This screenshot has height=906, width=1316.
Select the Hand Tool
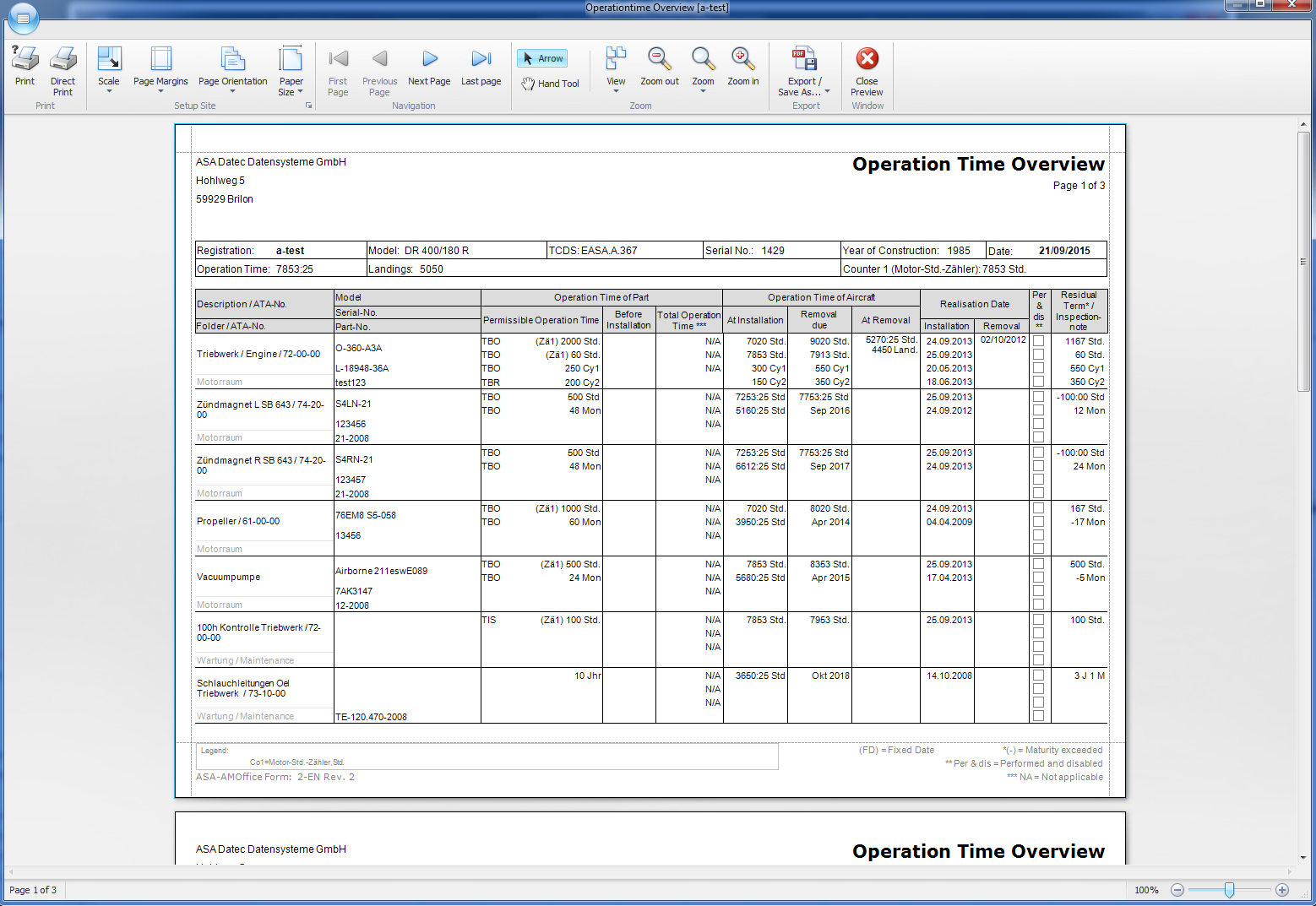pos(551,84)
